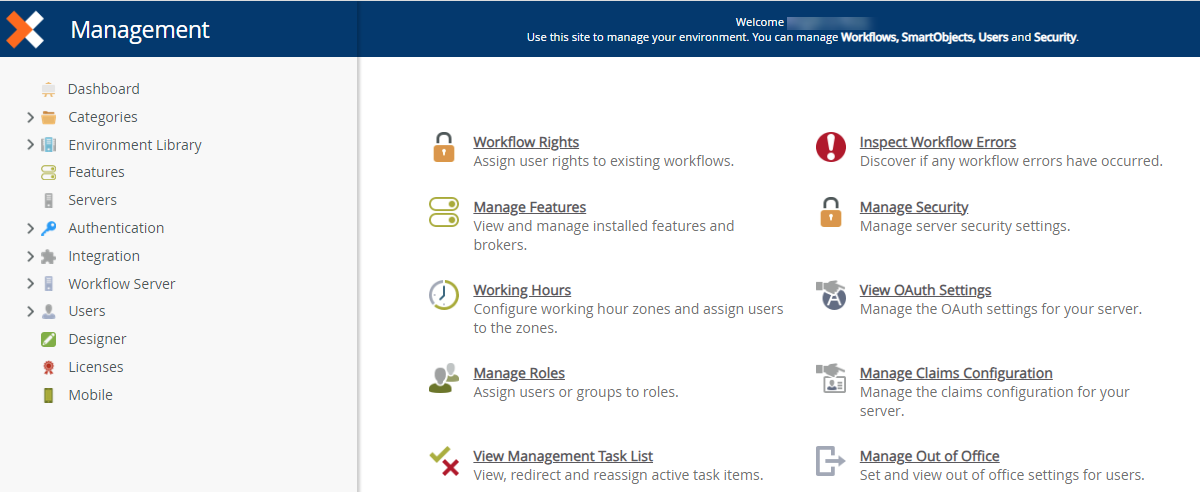Select Workflow Server in sidebar

coord(122,284)
